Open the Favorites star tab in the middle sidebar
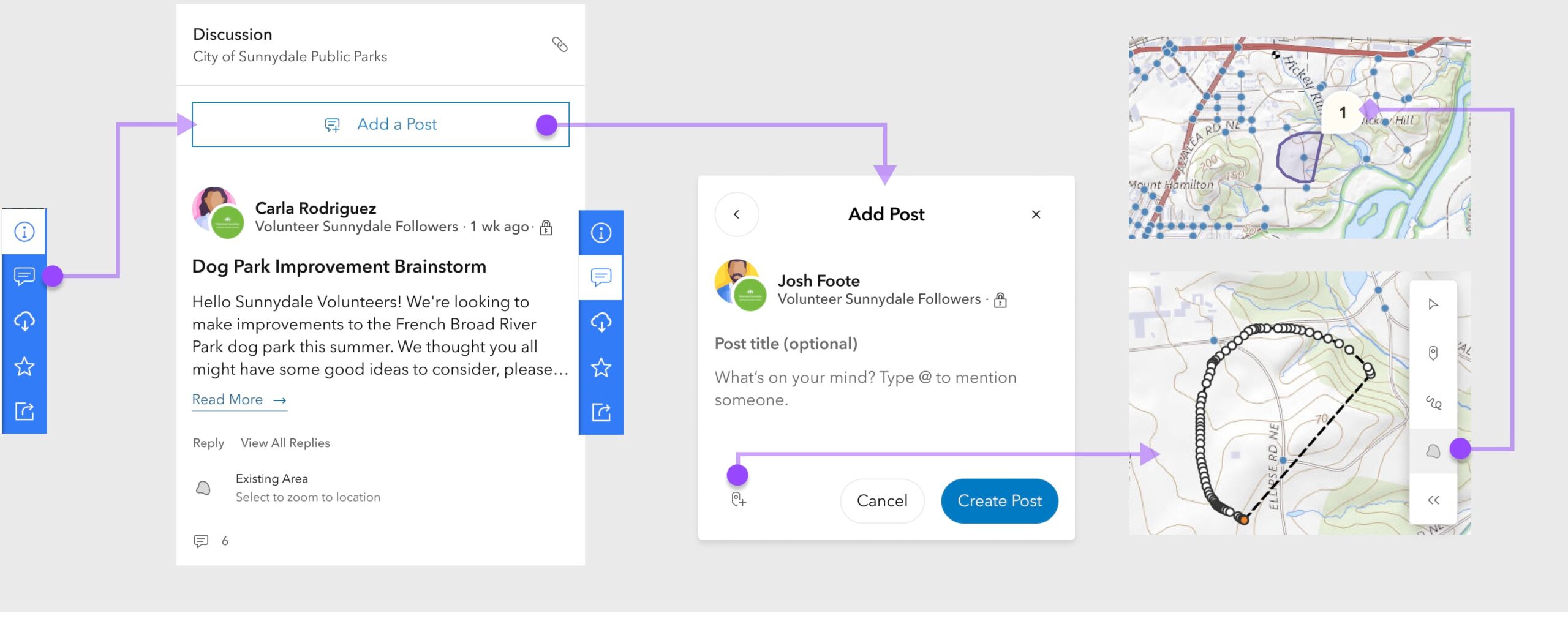 [x=601, y=367]
